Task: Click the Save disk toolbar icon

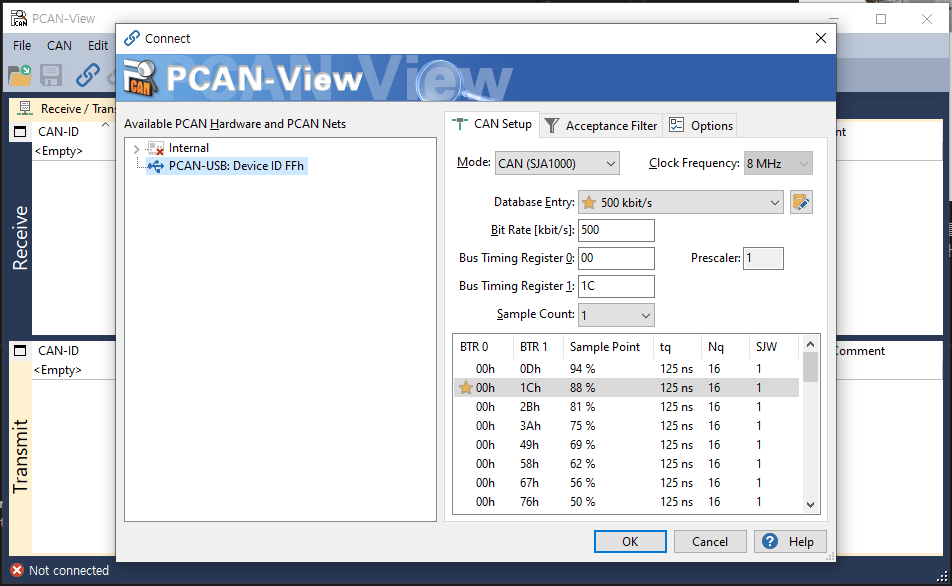Action: (51, 75)
